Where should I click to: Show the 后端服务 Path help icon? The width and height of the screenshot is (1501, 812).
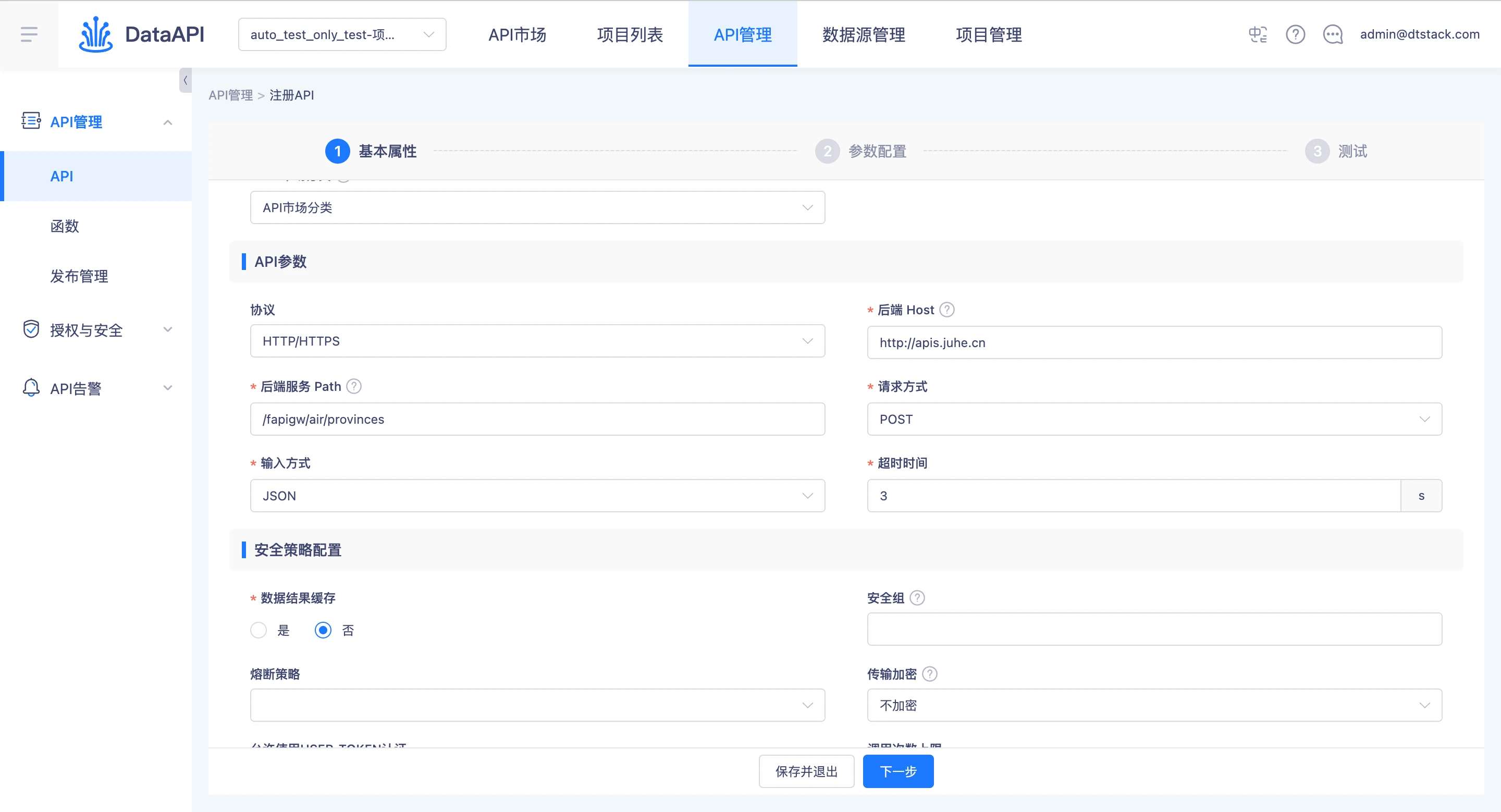tap(354, 386)
